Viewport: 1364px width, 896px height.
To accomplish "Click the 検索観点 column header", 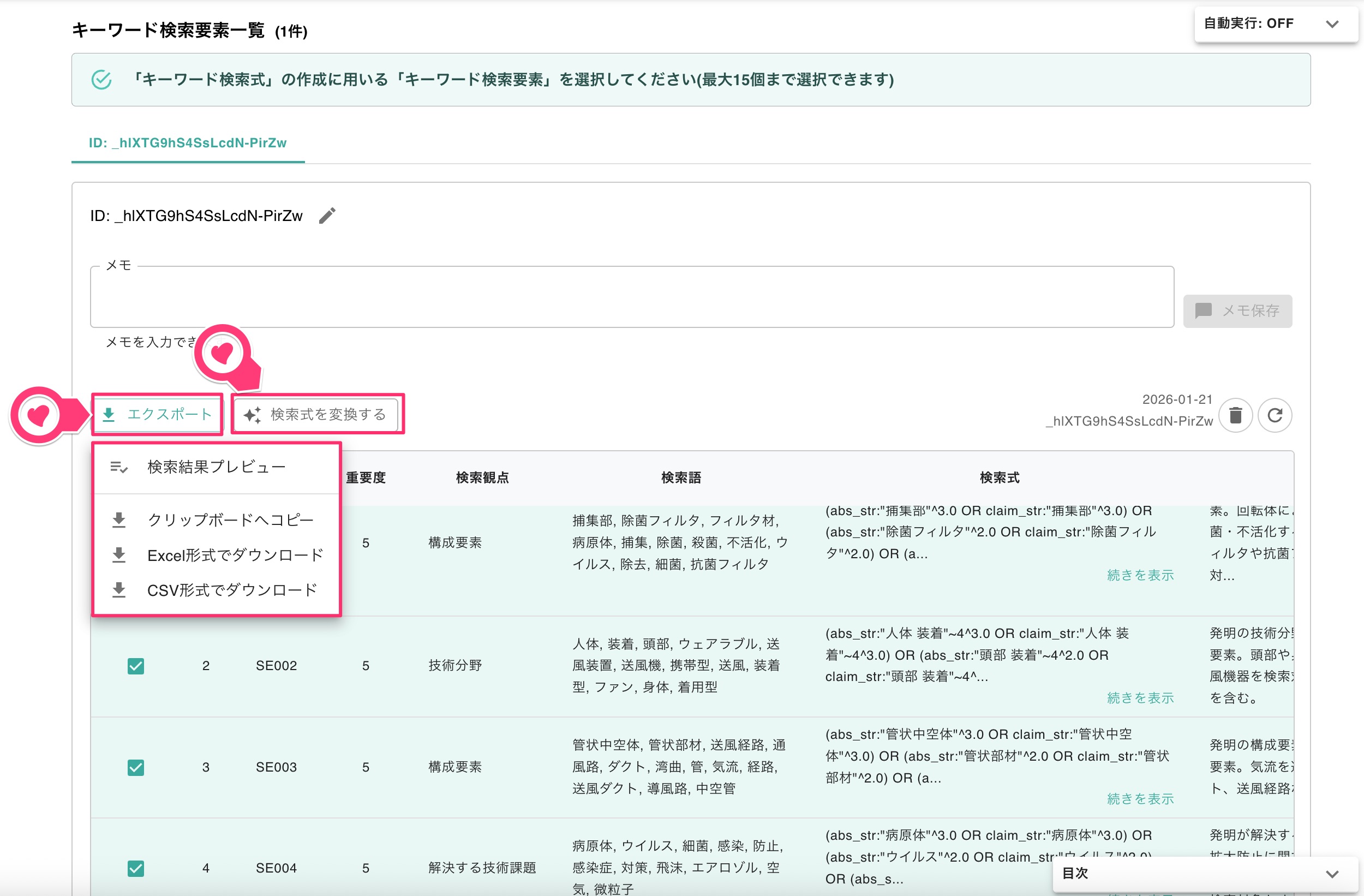I will point(482,477).
